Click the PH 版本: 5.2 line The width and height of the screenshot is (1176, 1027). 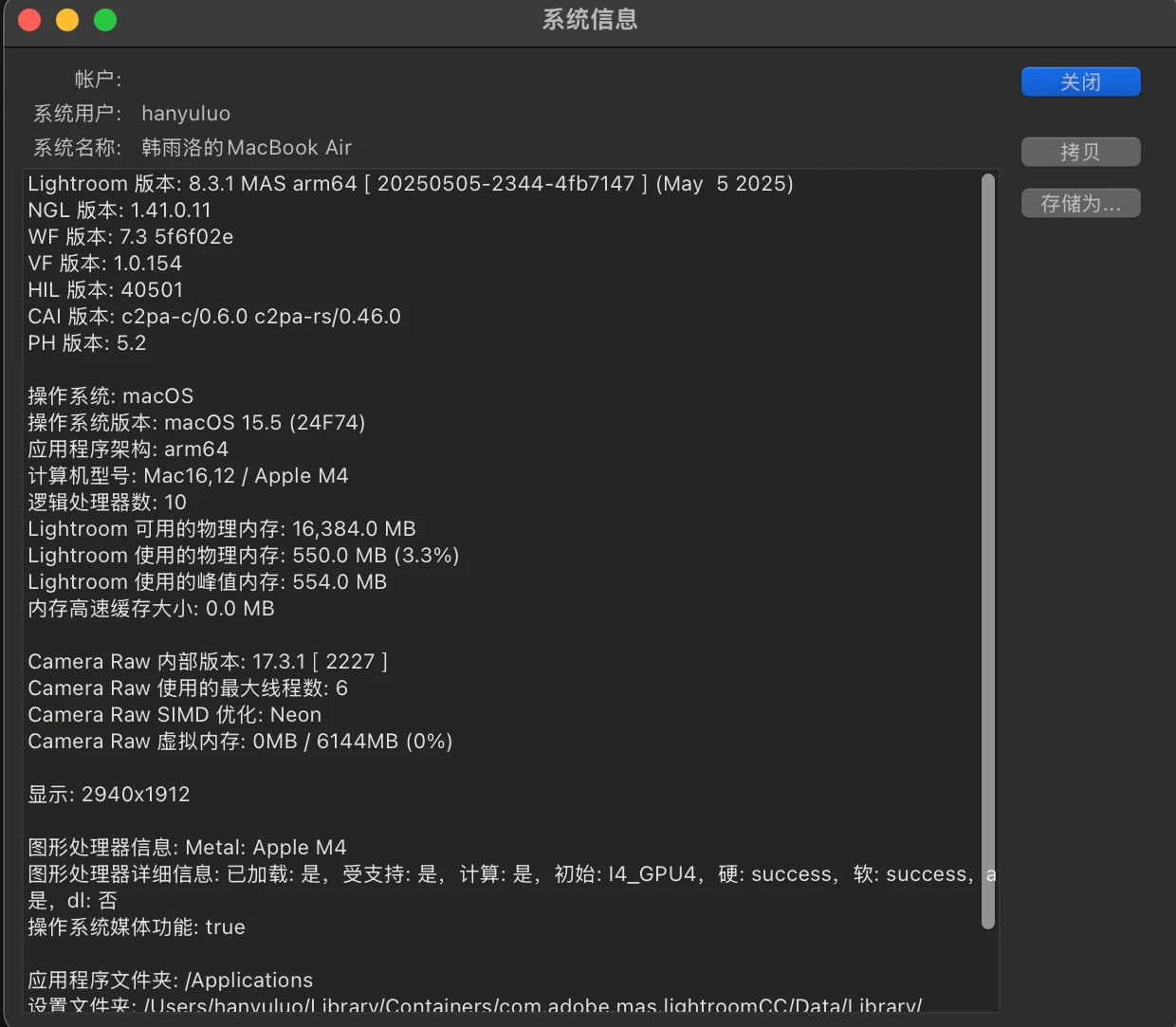[x=87, y=343]
